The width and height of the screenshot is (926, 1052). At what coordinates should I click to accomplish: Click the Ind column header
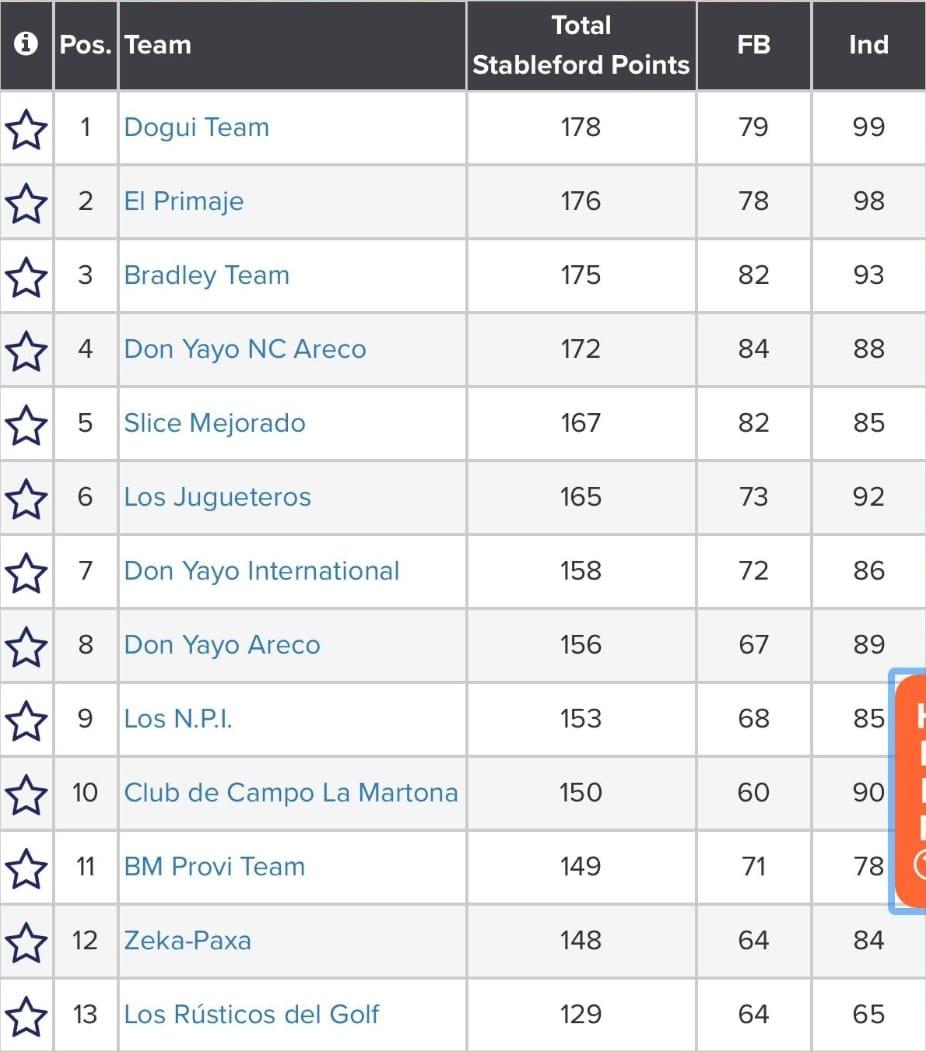point(868,45)
